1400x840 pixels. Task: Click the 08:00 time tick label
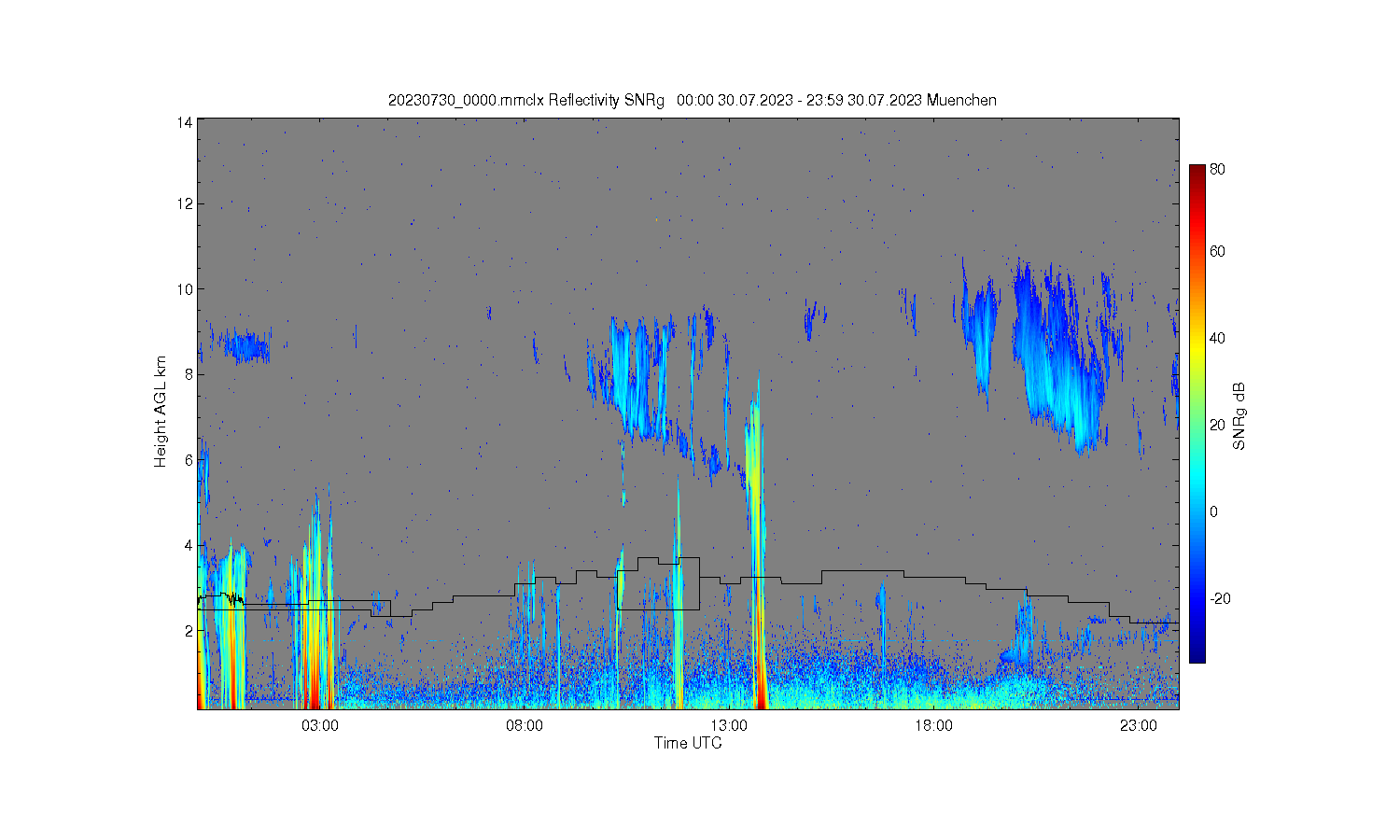[525, 726]
